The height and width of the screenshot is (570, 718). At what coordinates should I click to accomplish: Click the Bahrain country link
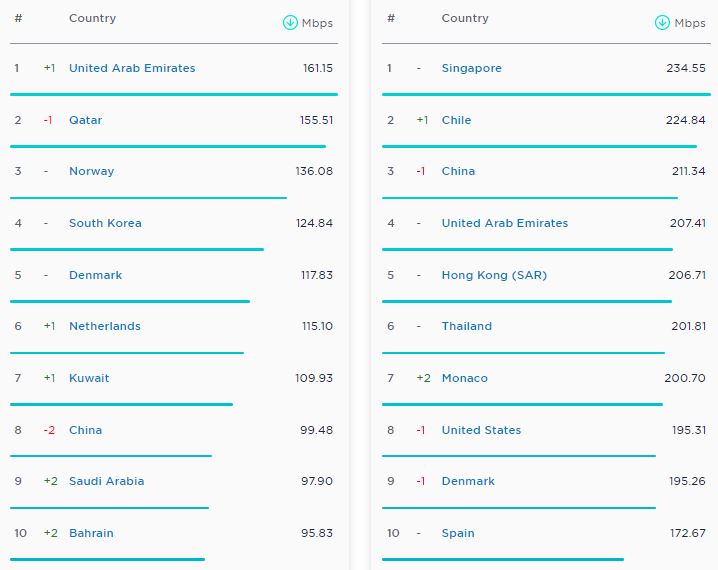(x=91, y=533)
